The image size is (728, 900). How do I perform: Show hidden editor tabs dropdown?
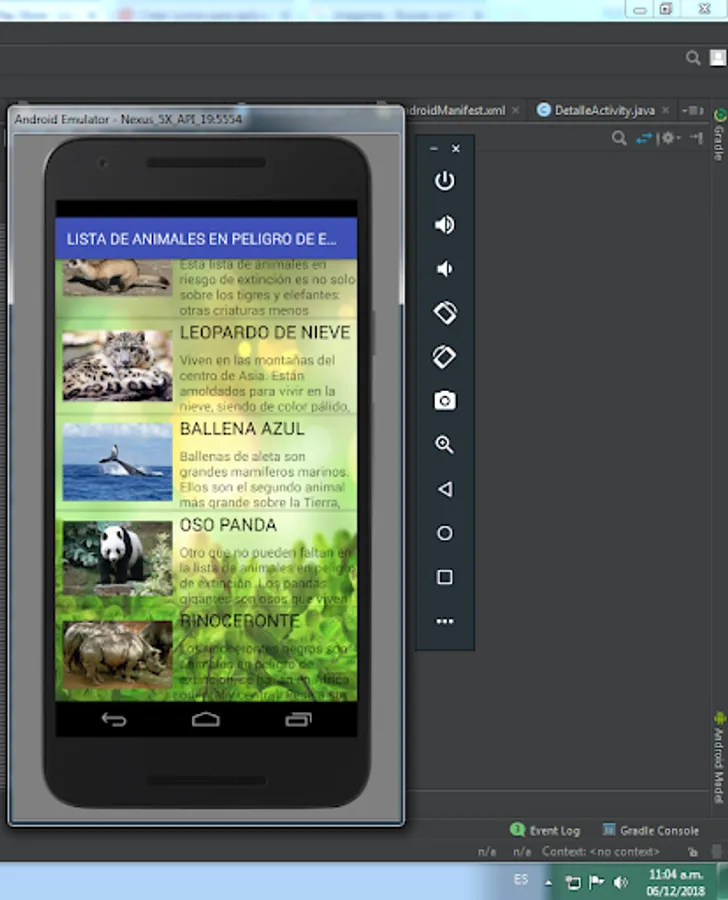click(x=691, y=110)
